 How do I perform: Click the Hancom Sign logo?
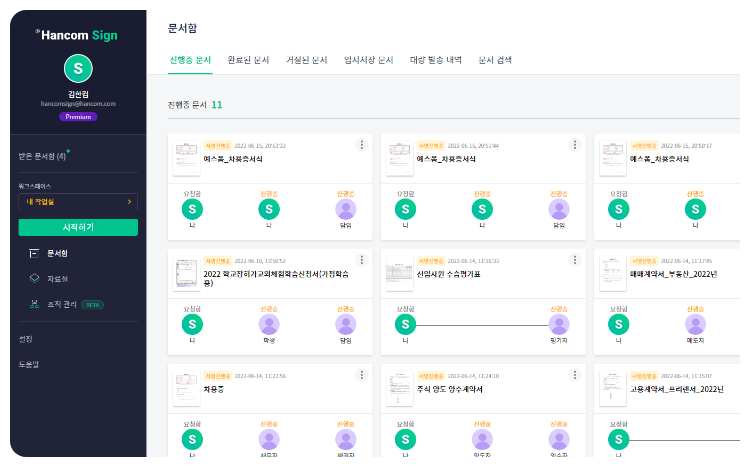point(77,35)
